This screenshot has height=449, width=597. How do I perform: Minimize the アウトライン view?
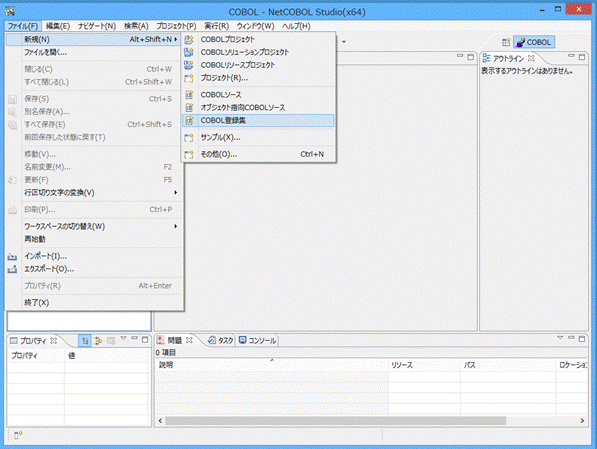tap(571, 56)
